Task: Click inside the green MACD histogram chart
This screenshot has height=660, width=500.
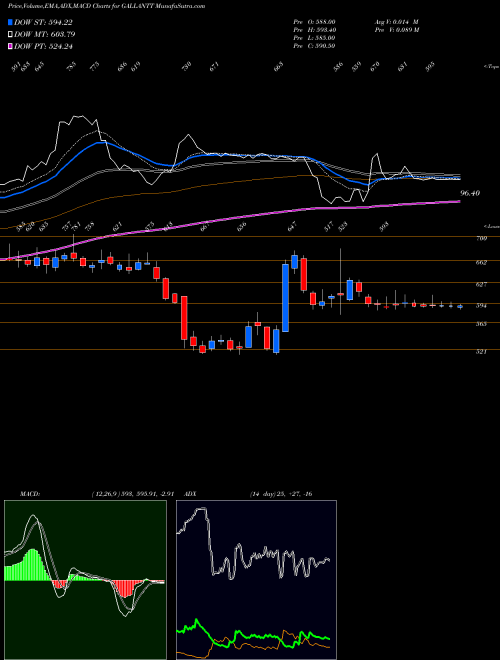Action: pos(85,580)
